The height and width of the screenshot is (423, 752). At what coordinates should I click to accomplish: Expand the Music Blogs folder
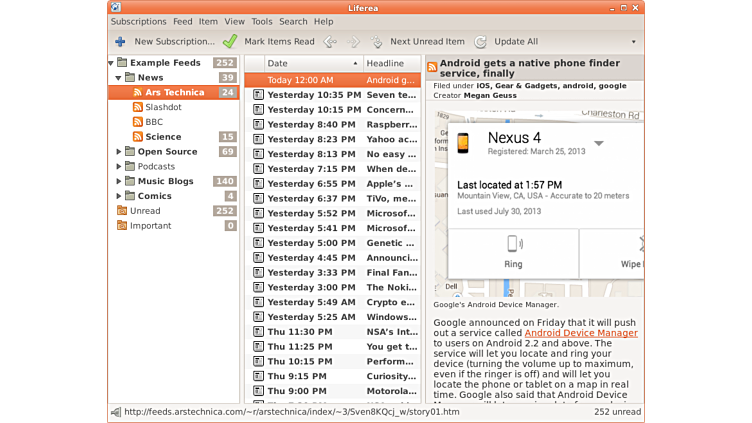[119, 181]
